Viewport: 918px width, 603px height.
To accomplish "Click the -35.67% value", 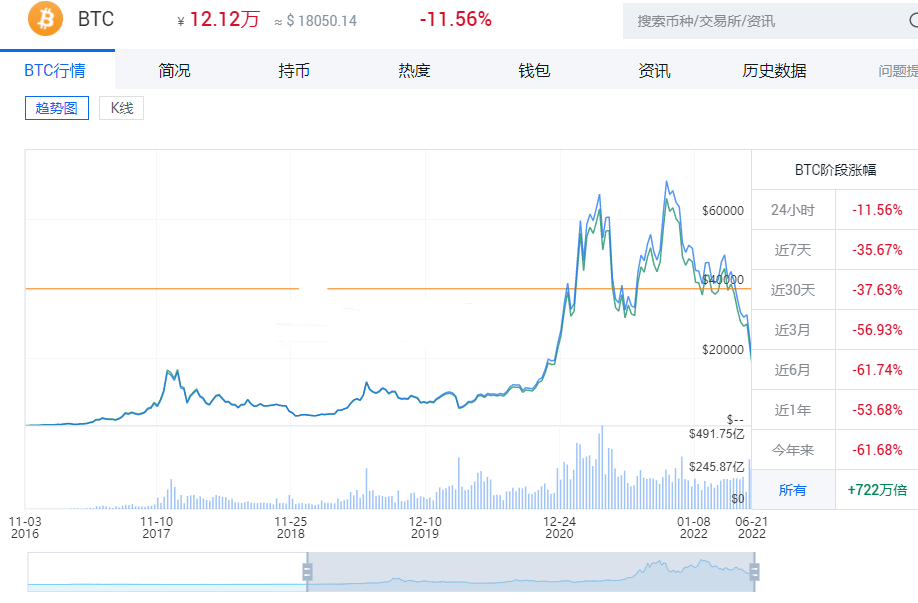I will click(877, 250).
